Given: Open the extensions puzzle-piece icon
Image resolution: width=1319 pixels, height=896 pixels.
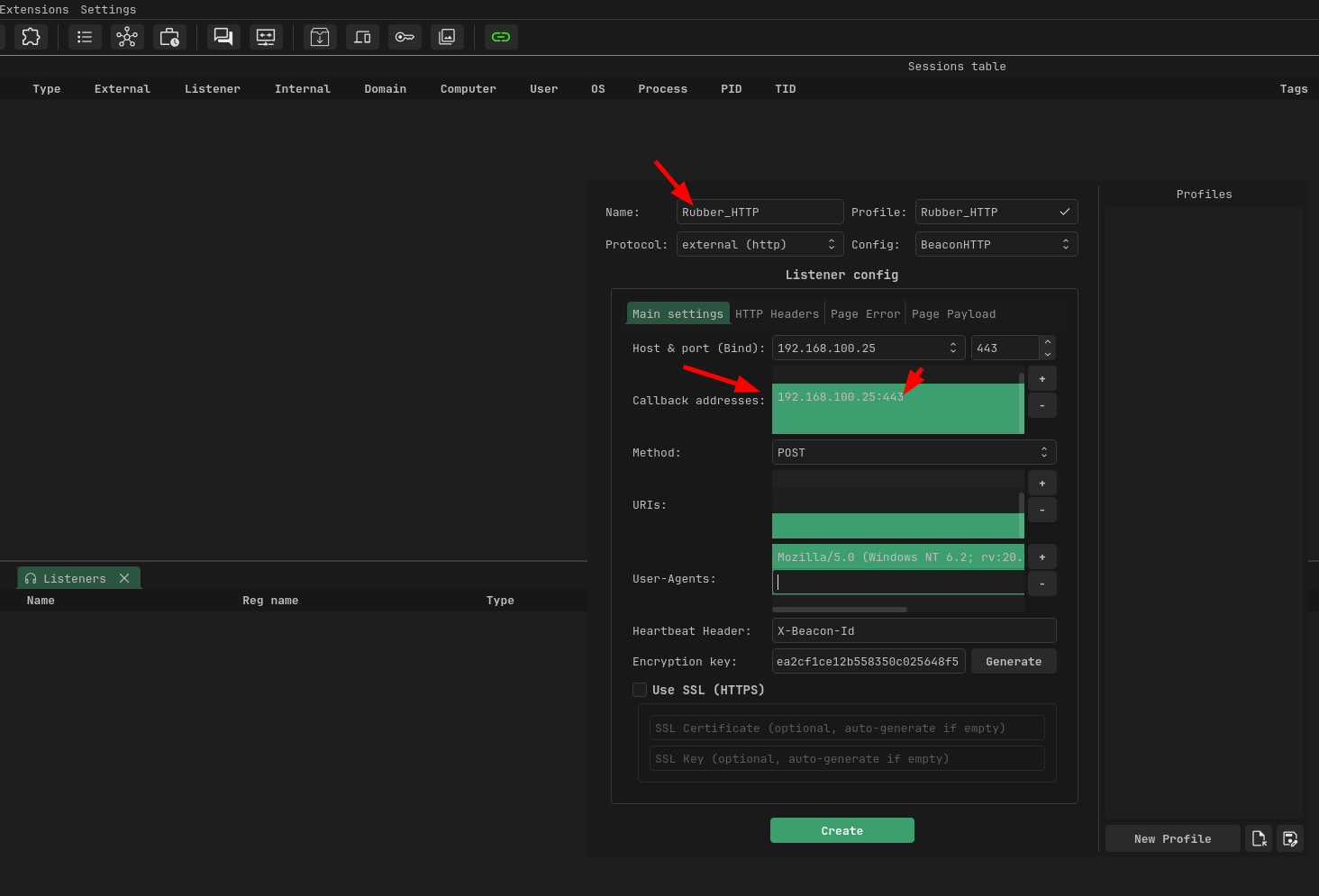Looking at the screenshot, I should (x=31, y=37).
